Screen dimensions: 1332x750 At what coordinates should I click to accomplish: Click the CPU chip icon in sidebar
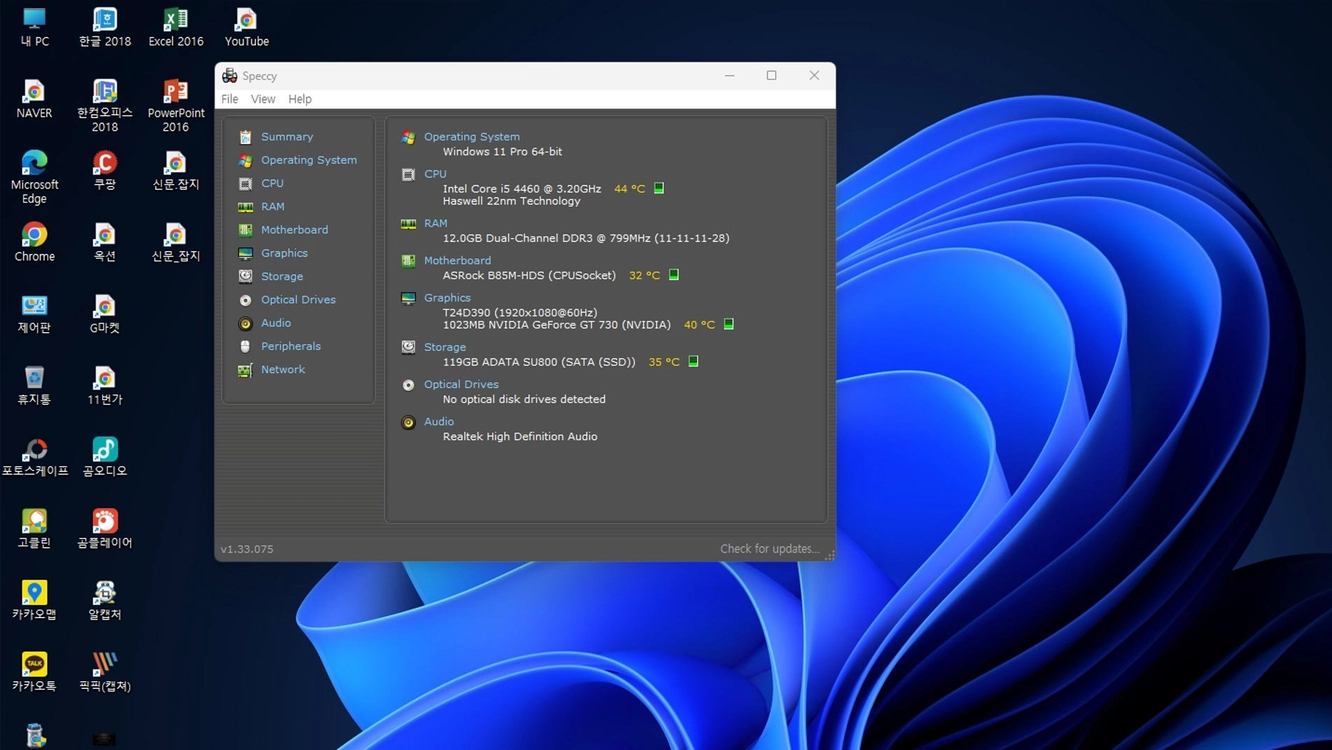point(245,184)
